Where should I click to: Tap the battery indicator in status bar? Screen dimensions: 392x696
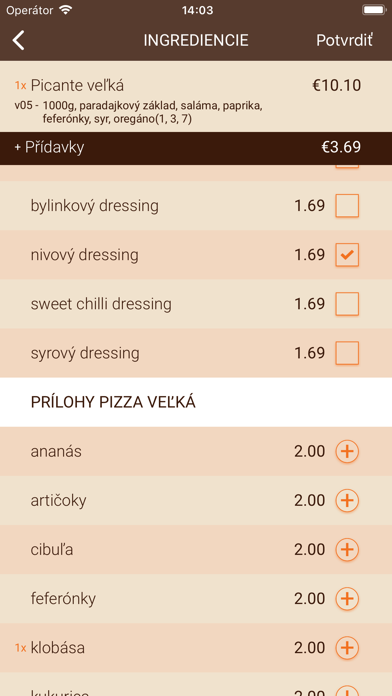click(374, 10)
